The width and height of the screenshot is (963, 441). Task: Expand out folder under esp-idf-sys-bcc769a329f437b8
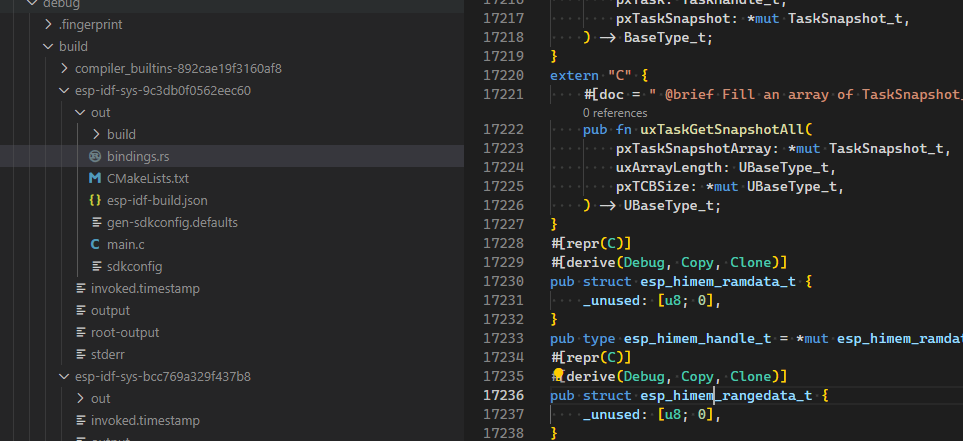coord(80,399)
